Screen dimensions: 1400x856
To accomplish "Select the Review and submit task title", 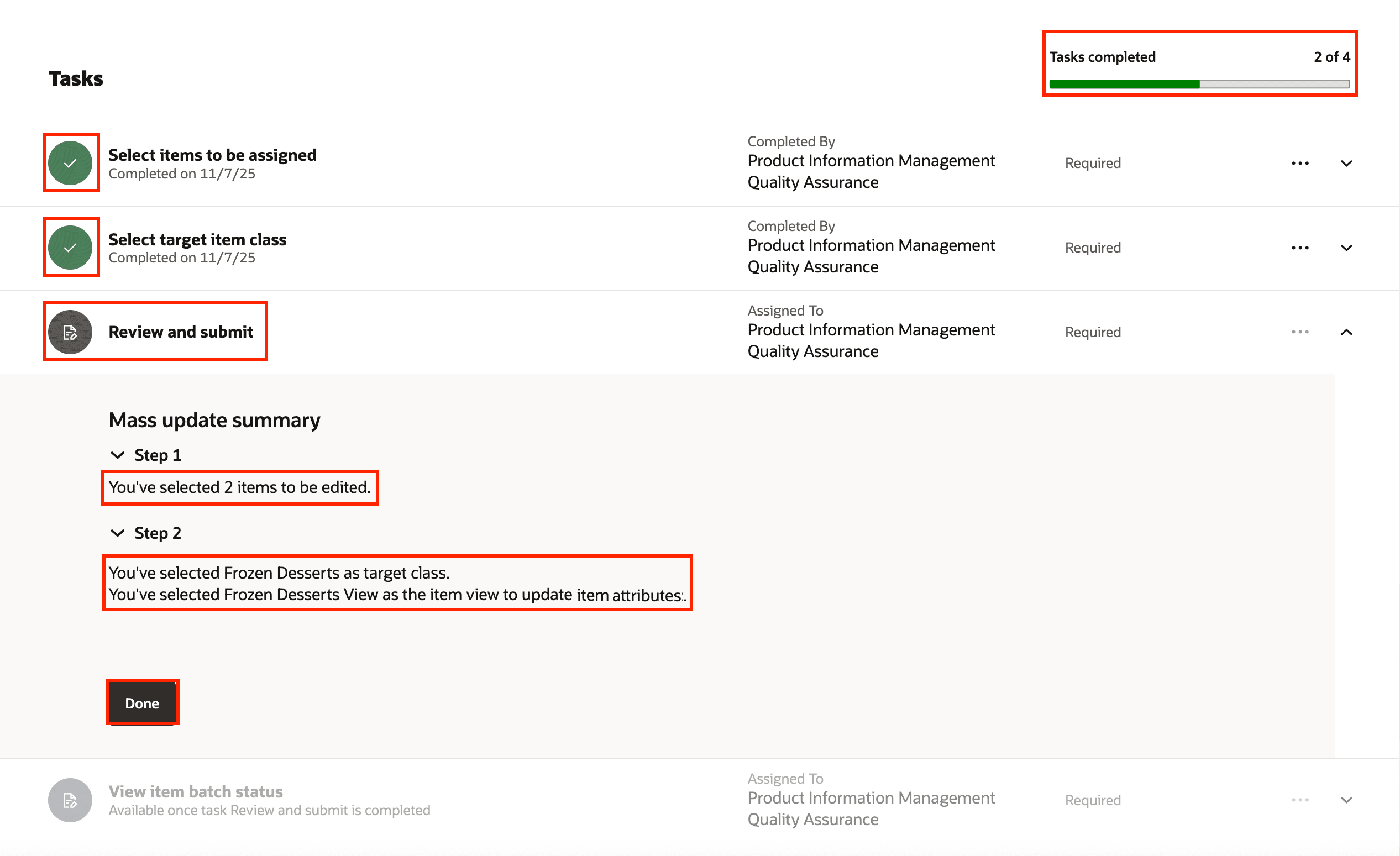I will (x=181, y=332).
